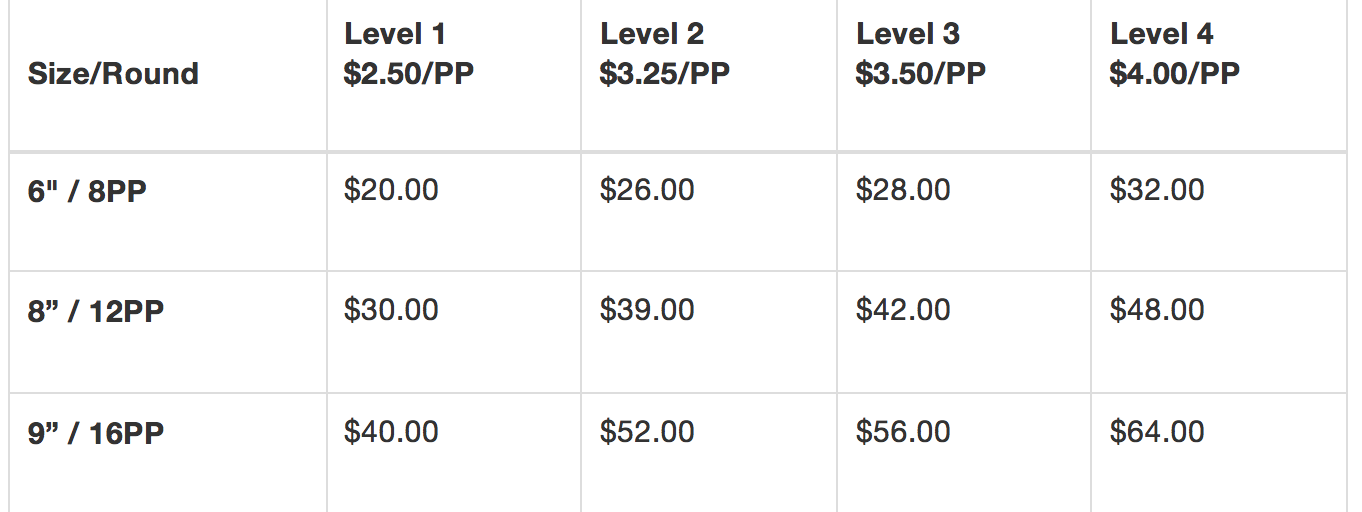Select the $39.00 price cell

647,310
